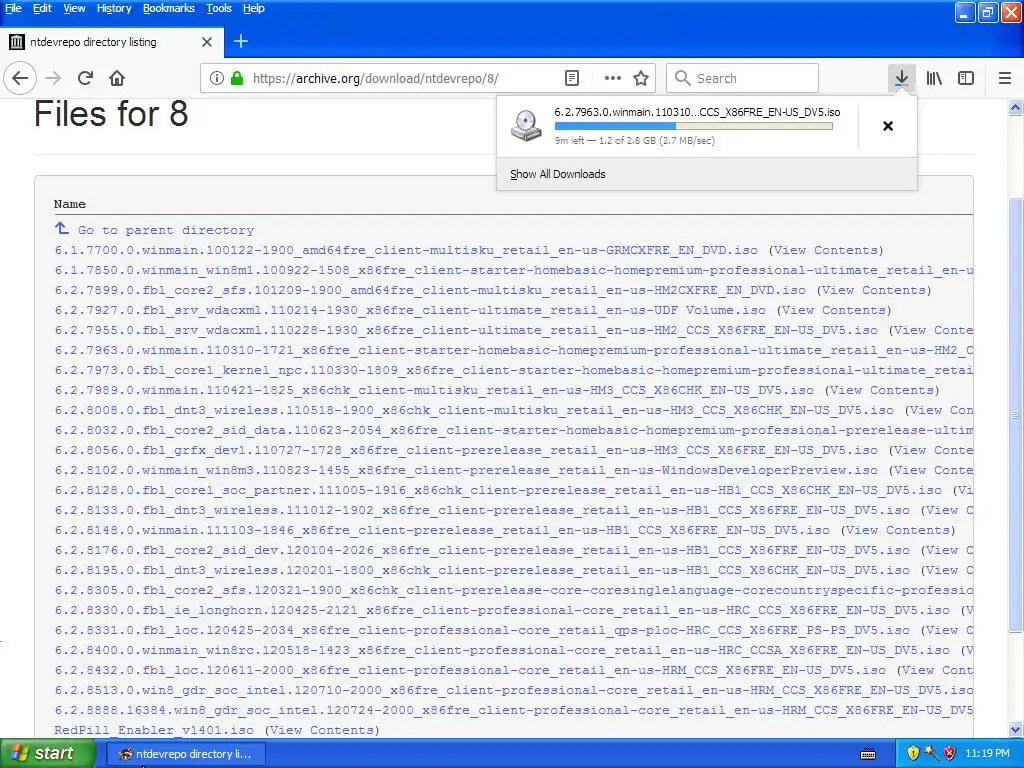Screen dimensions: 1024x768
Task: Open the 6.2.8148.0.winmain ISO link
Action: [x=442, y=530]
